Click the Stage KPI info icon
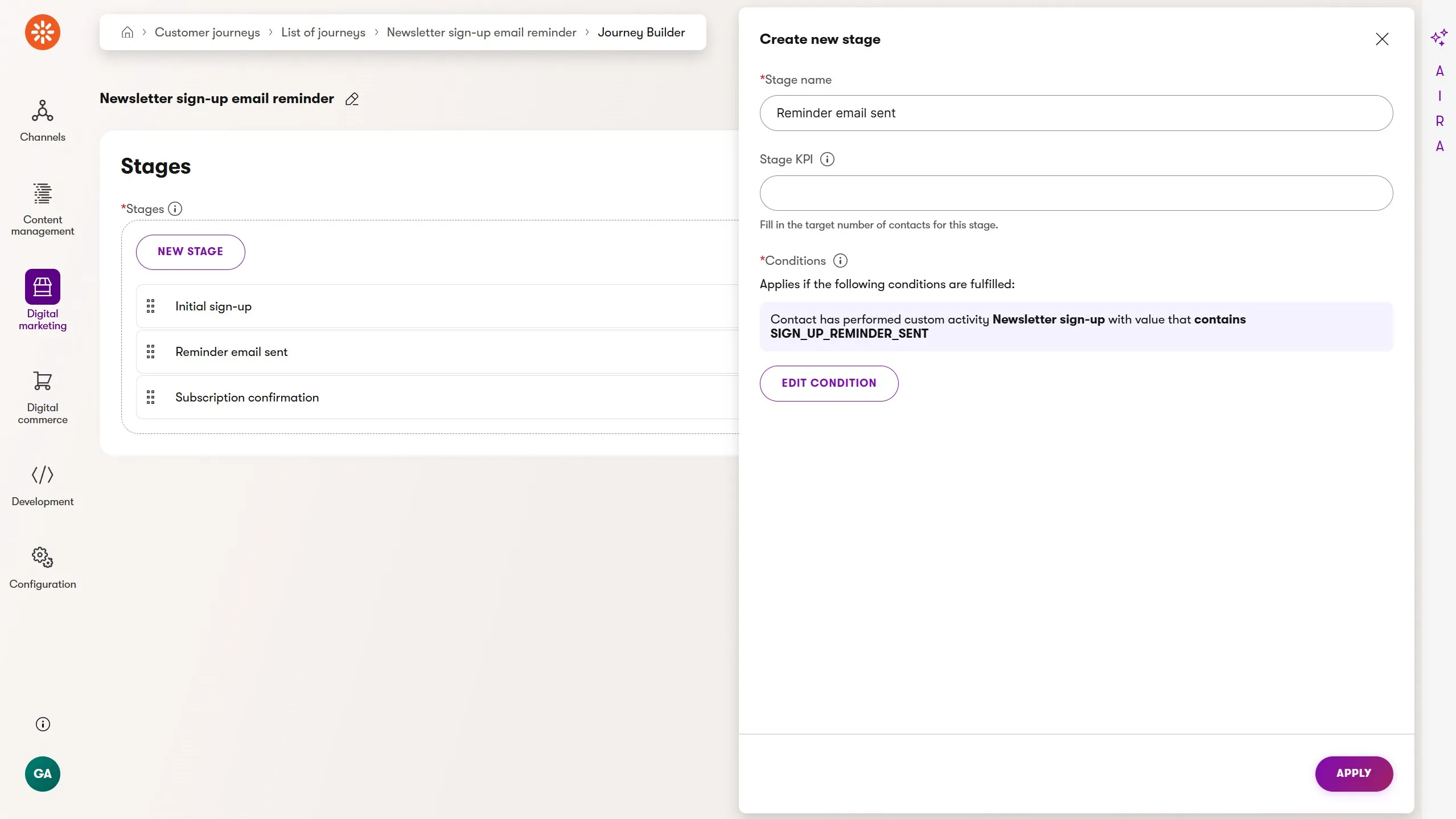Image resolution: width=1456 pixels, height=819 pixels. [827, 159]
